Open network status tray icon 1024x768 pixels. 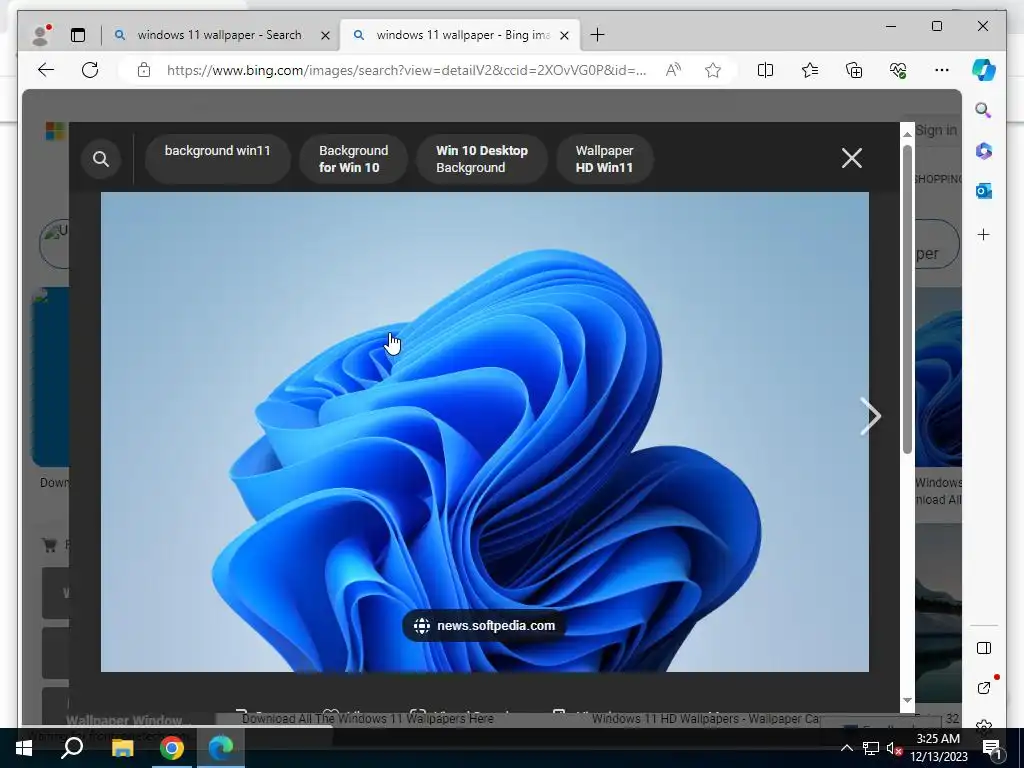click(x=871, y=748)
